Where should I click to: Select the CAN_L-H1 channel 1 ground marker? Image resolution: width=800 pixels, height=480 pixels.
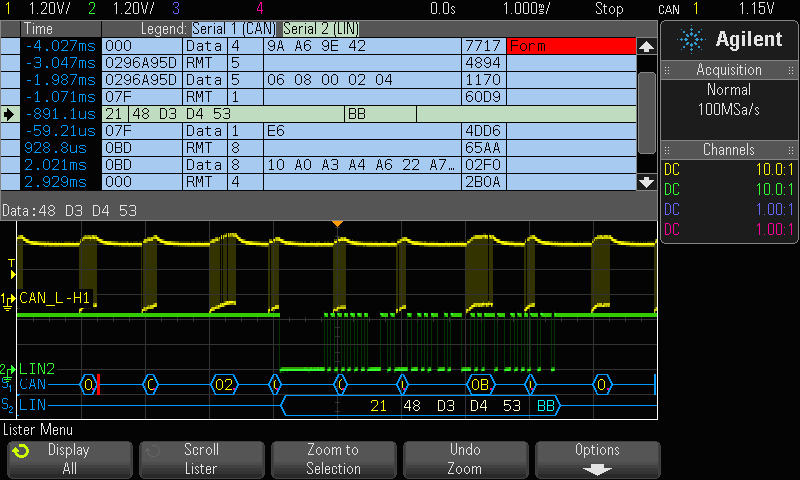[x=8, y=299]
